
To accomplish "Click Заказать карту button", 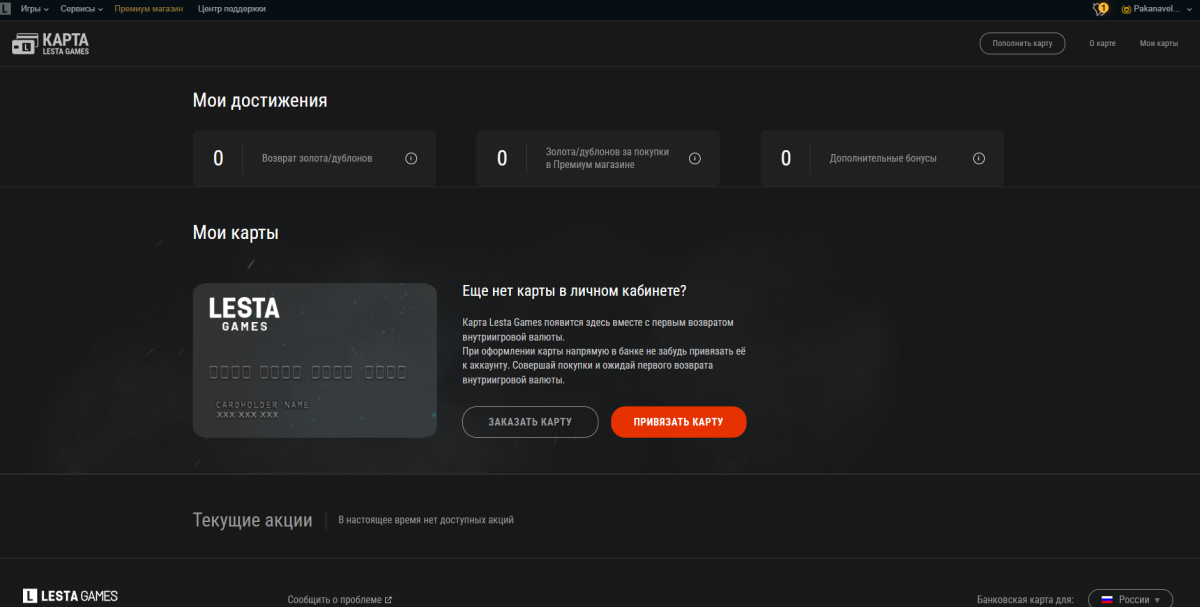I will click(530, 422).
